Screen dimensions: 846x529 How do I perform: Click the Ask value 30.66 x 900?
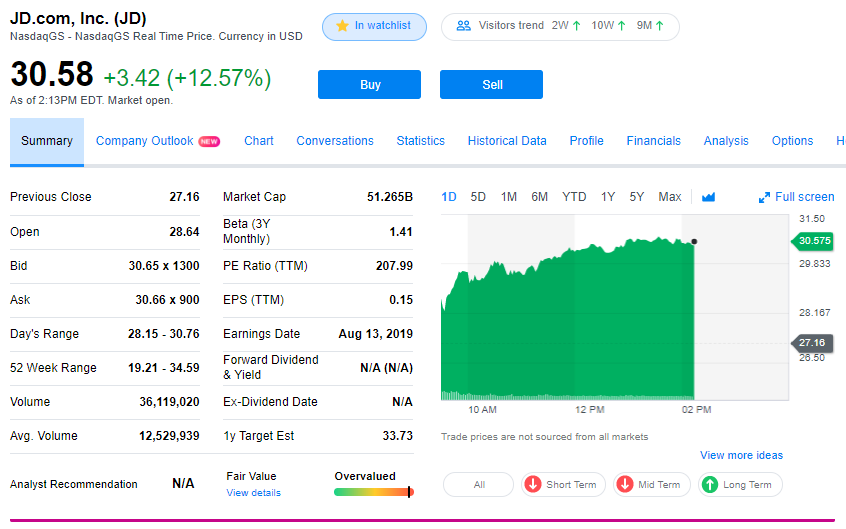(167, 300)
